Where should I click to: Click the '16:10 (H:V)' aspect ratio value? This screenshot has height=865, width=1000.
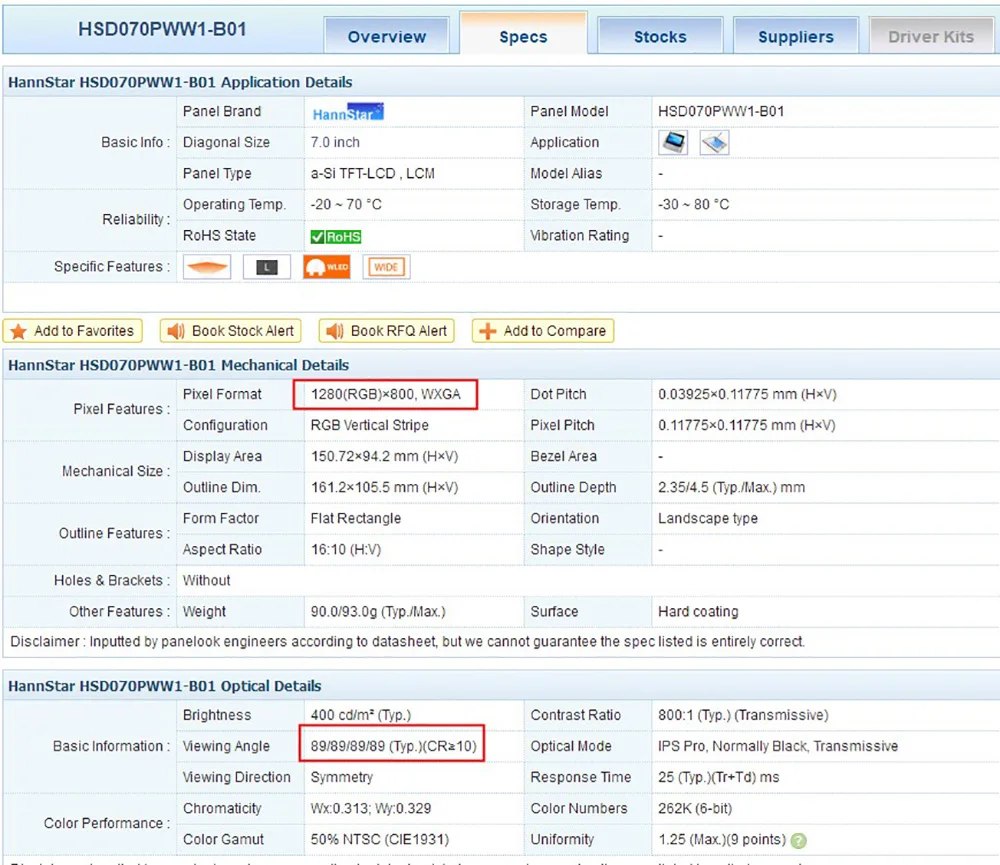coord(345,549)
